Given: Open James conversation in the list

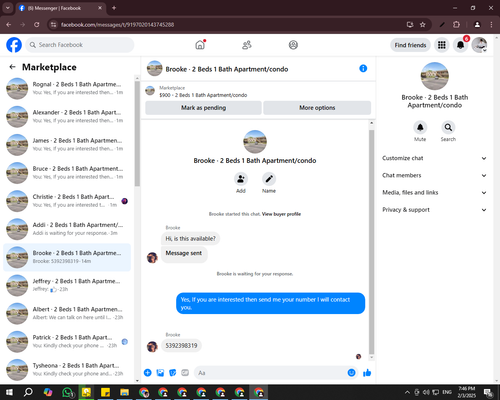Looking at the screenshot, I should [67, 145].
